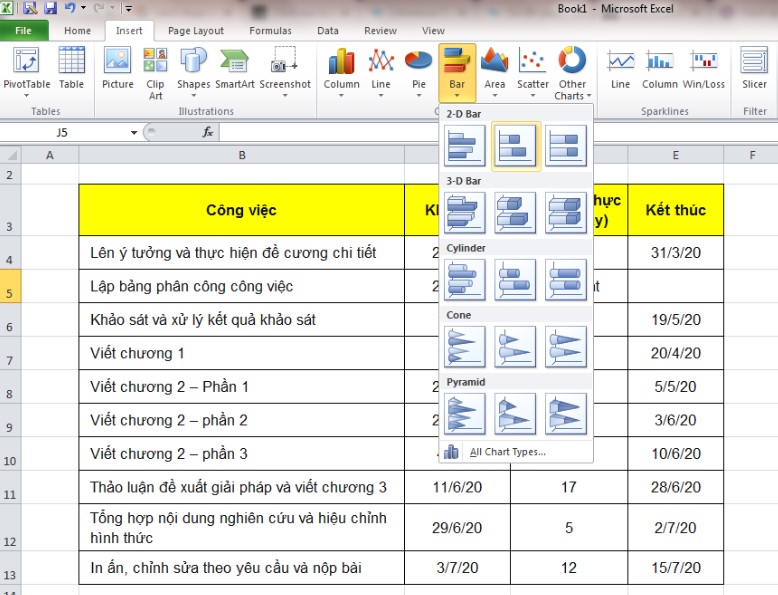Image resolution: width=778 pixels, height=595 pixels.
Task: Customize the Quick Access Toolbar dropdown
Action: tap(128, 8)
